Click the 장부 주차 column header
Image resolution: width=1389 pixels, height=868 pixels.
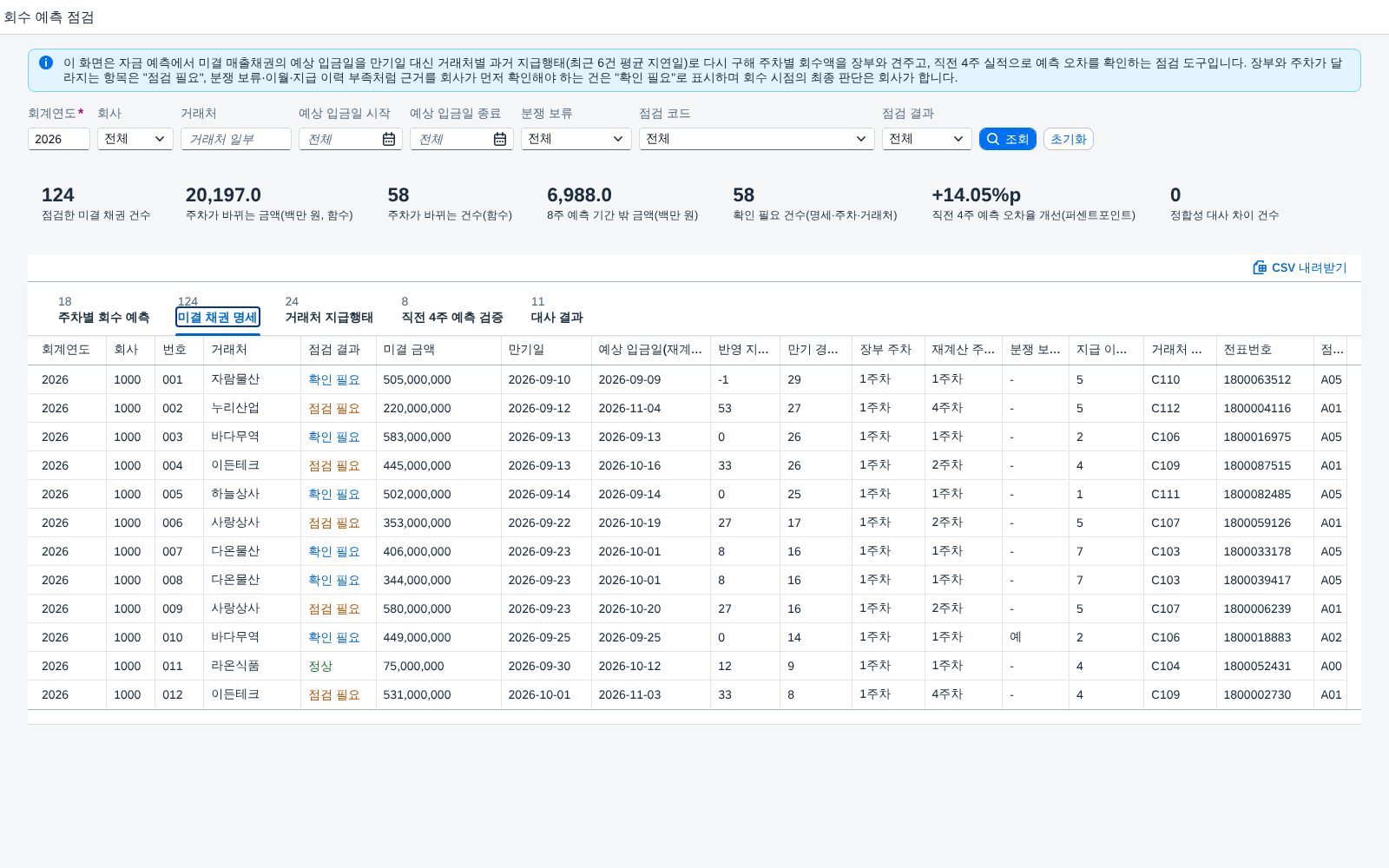coord(888,350)
